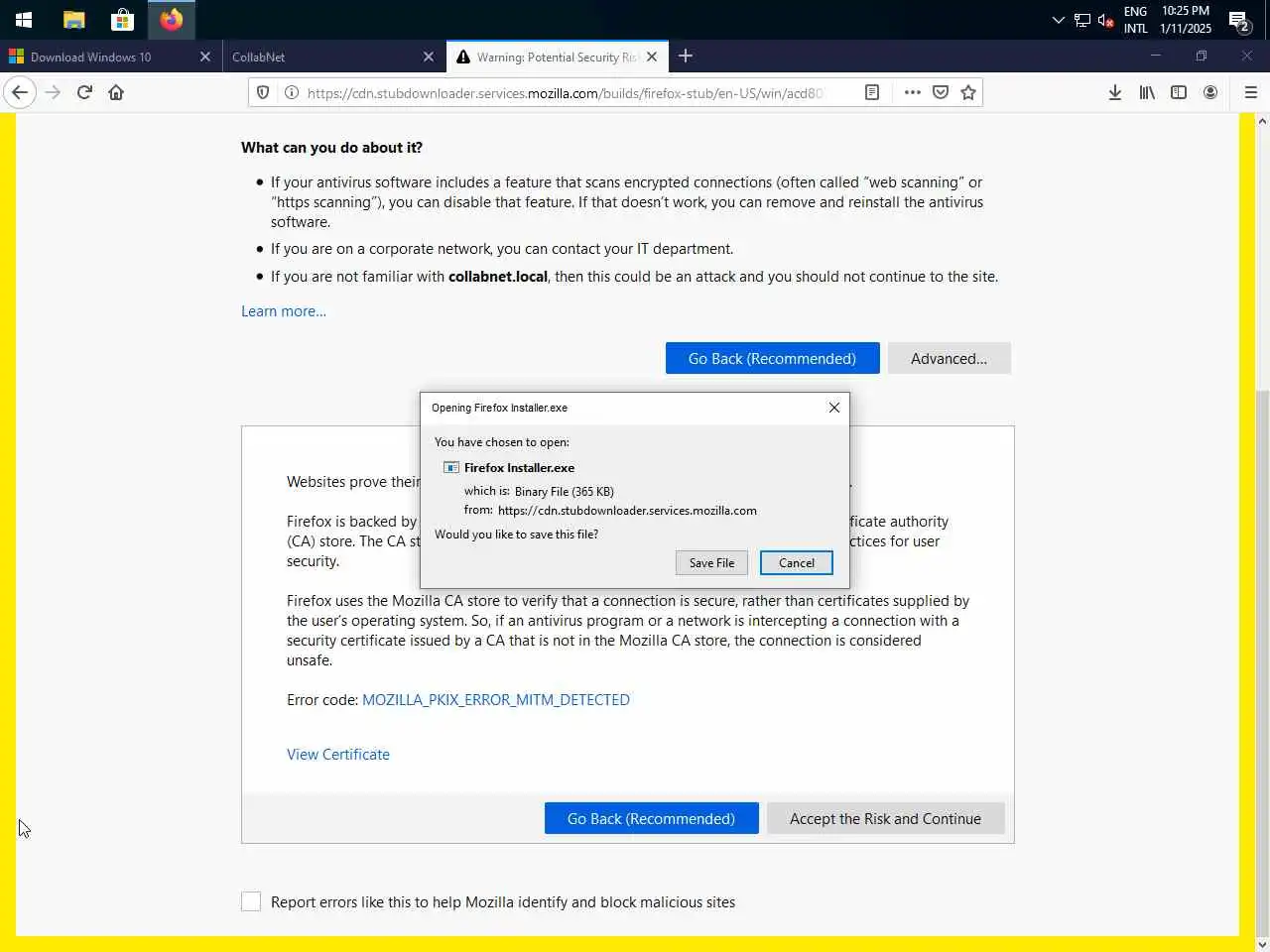Open the Learn more... link
This screenshot has height=952, width=1270.
click(284, 311)
